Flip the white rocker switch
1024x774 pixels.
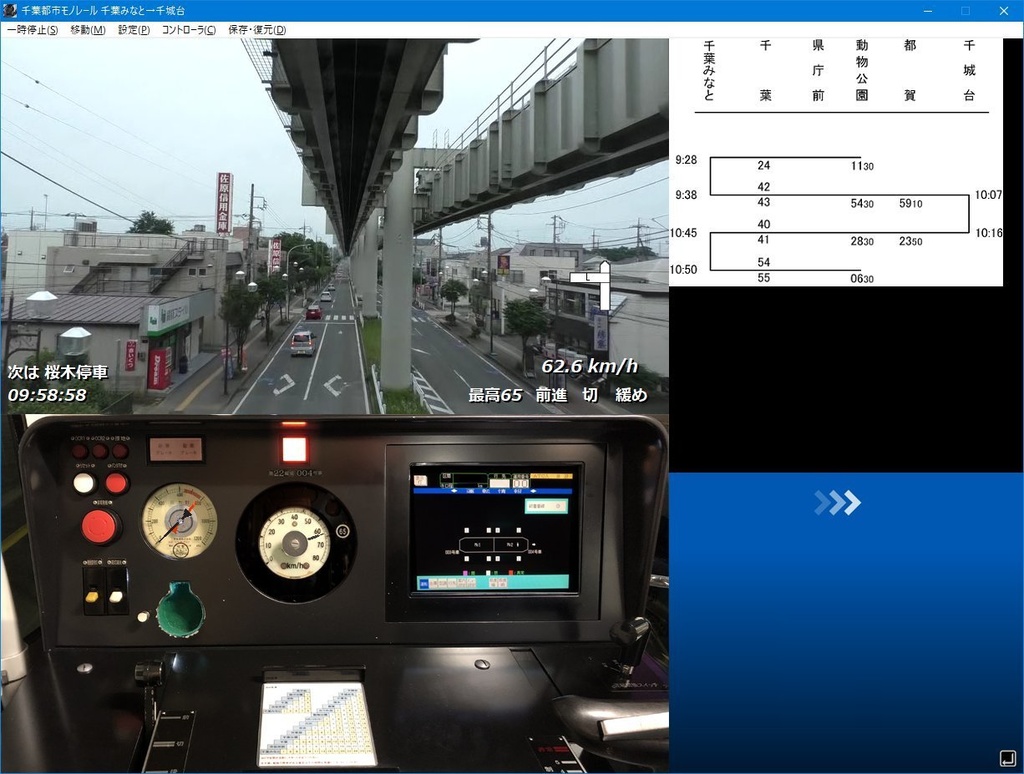click(x=115, y=595)
